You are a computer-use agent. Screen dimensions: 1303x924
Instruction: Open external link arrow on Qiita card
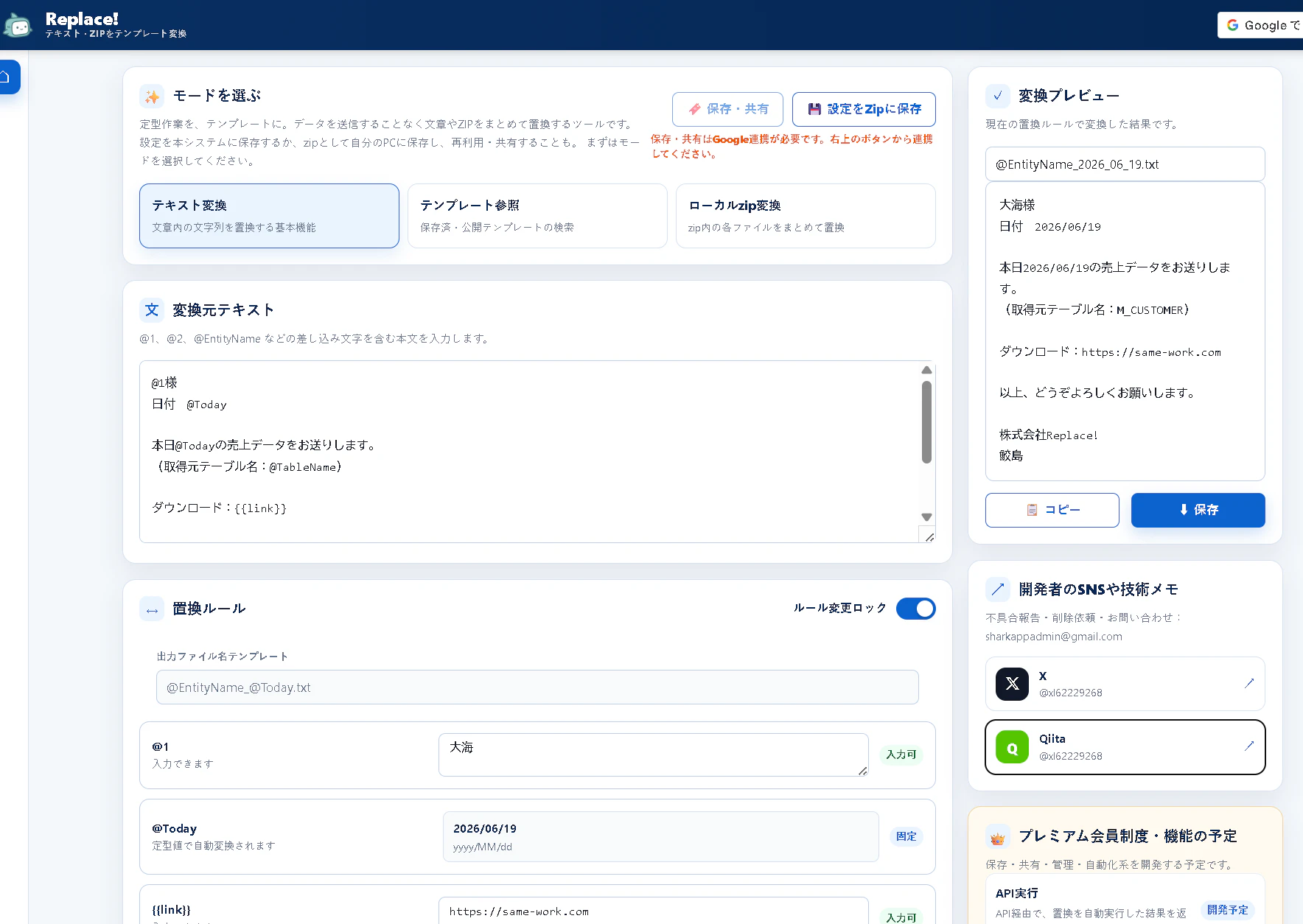click(1249, 746)
